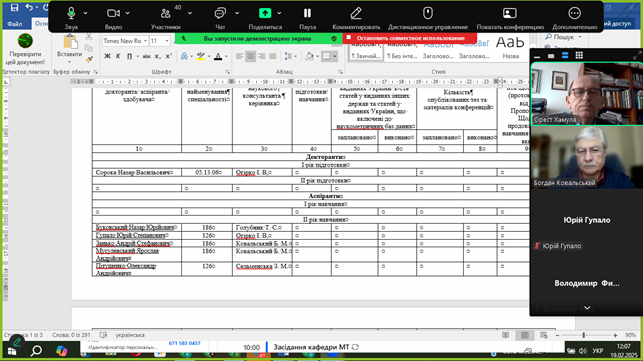Toggle italic К formatting
Viewport: 643px width, 361px height.
118,56
